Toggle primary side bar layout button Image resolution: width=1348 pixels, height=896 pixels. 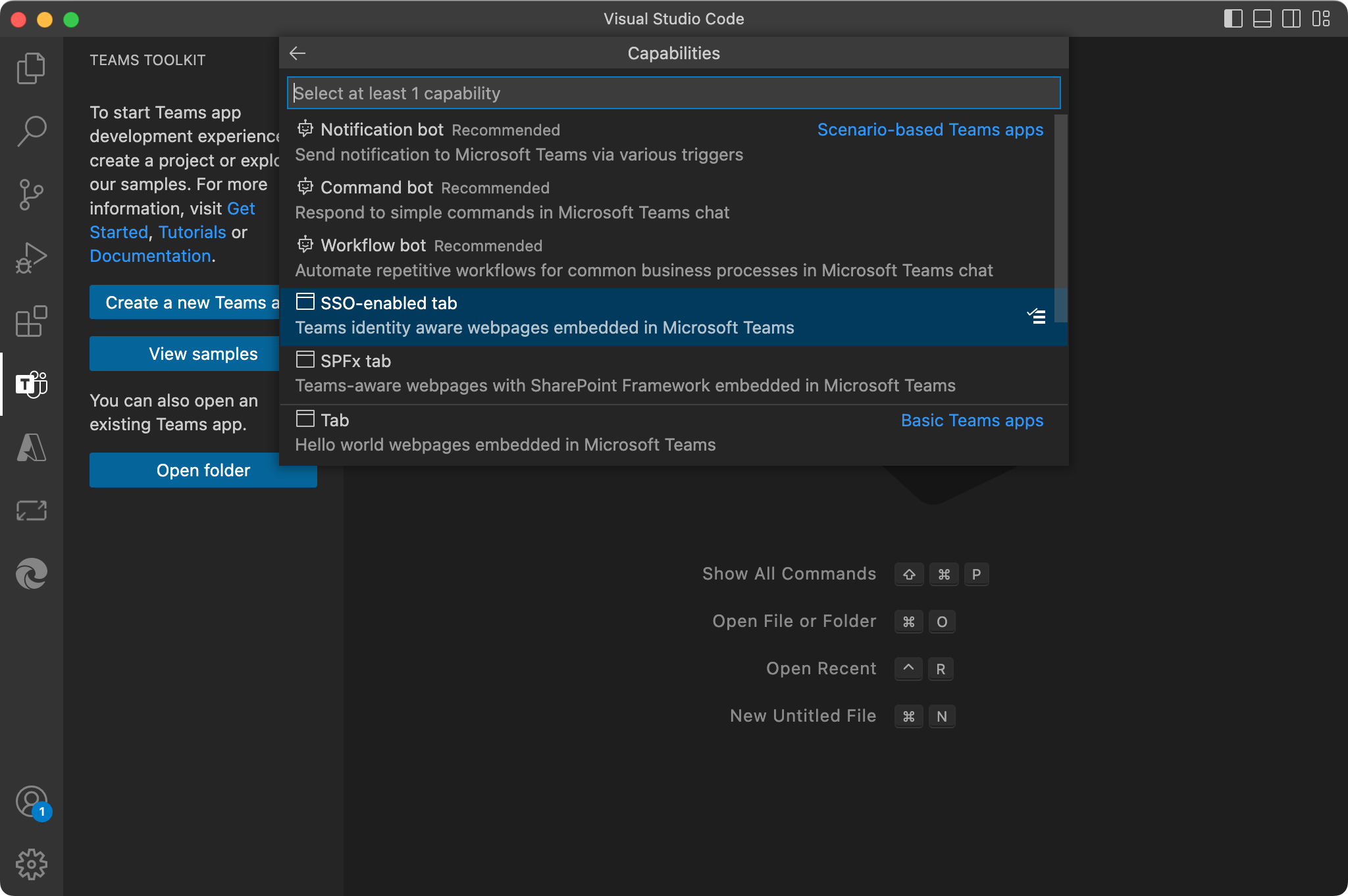1233,18
